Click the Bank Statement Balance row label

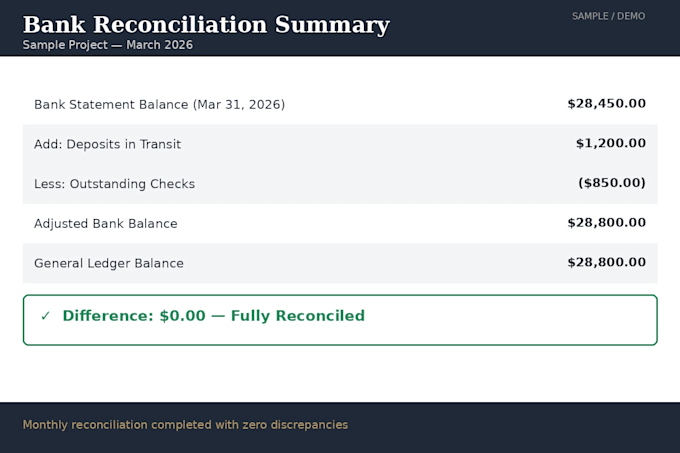coord(160,104)
